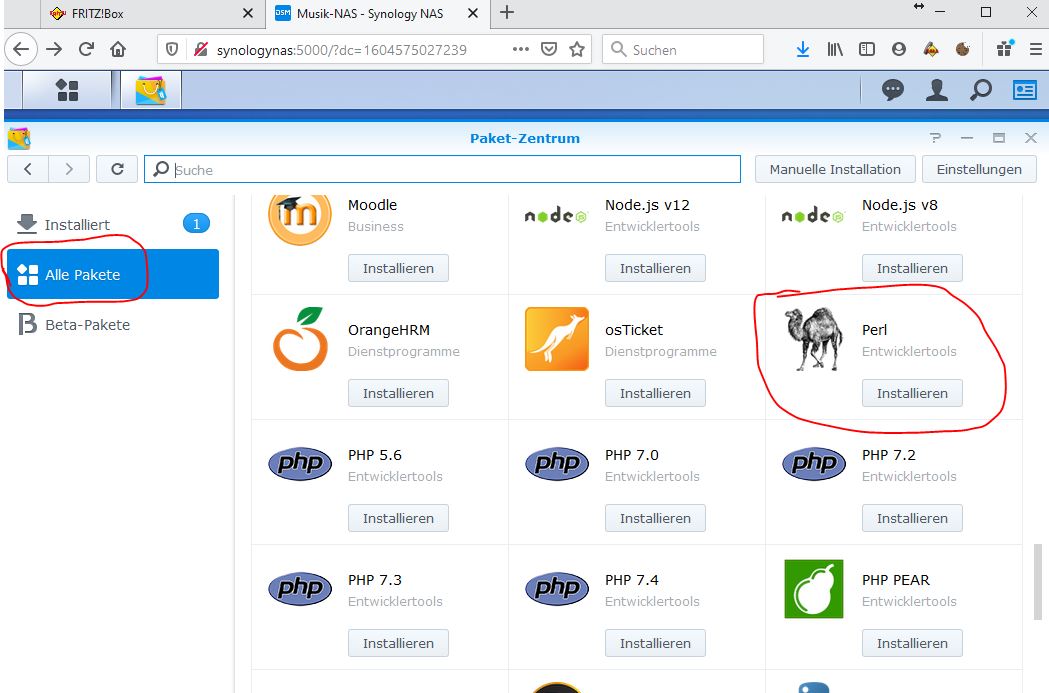Click the Installiert update count badge
Viewport: 1049px width, 693px height.
[196, 223]
